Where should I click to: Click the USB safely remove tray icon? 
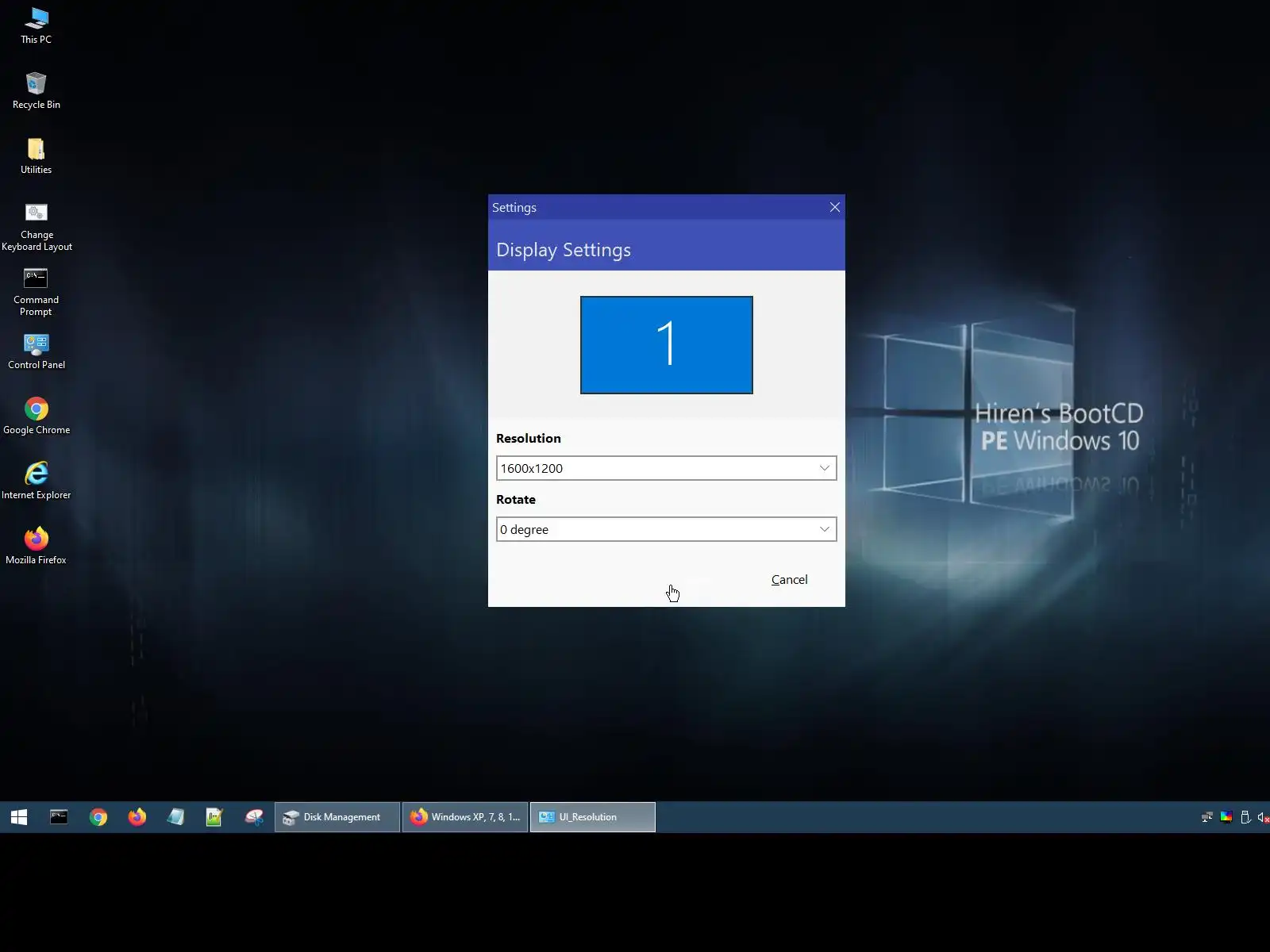coord(1245,817)
